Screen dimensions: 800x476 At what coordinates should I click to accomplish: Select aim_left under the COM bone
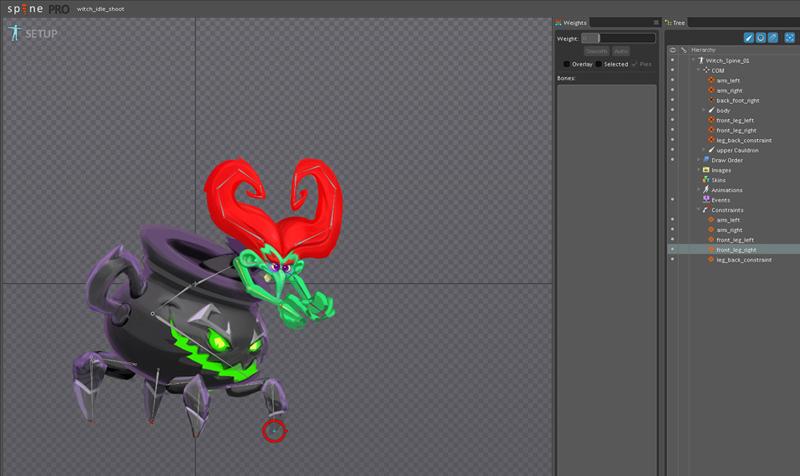pos(728,81)
